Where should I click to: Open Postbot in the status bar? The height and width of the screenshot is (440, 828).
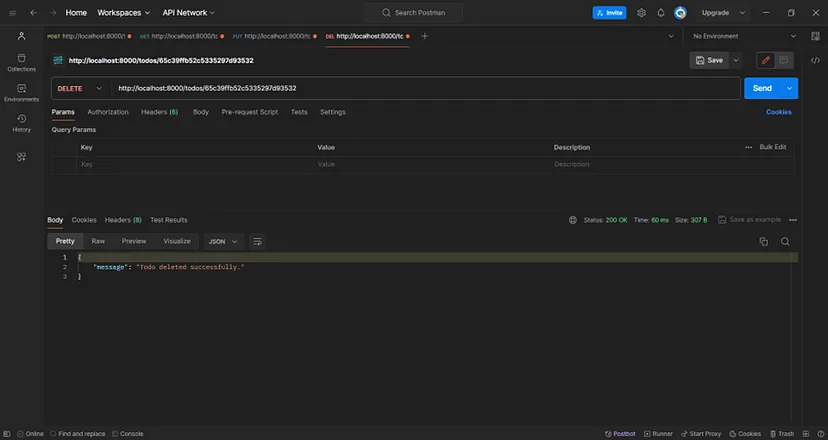coord(620,434)
